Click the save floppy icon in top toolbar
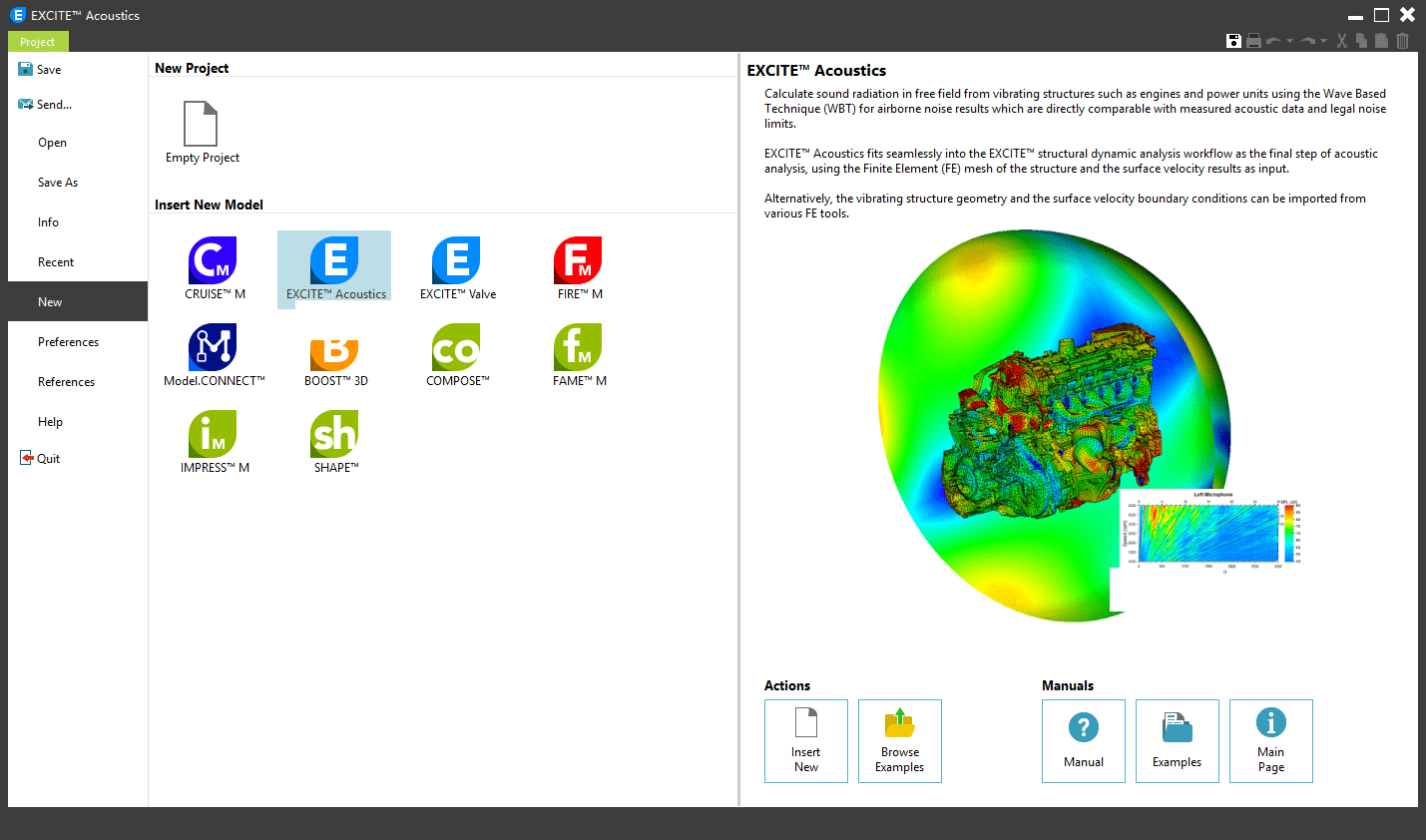This screenshot has height=840, width=1426. coord(1233,41)
